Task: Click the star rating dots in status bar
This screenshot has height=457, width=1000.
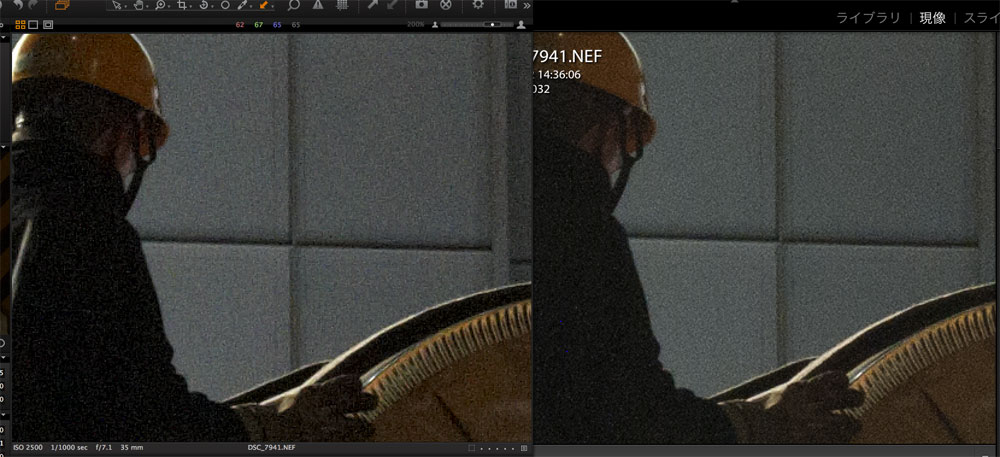Action: (x=497, y=449)
